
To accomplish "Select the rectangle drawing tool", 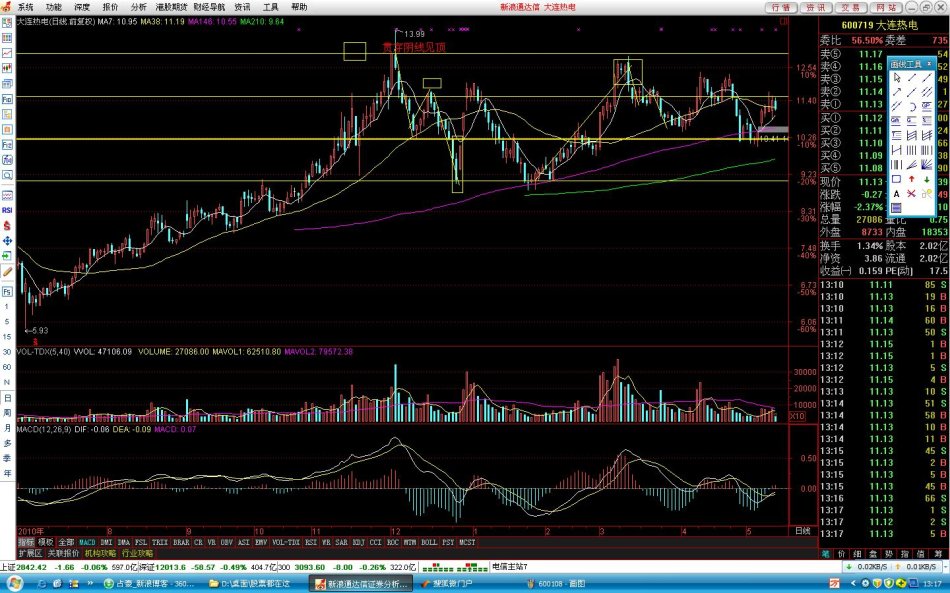I will (897, 178).
